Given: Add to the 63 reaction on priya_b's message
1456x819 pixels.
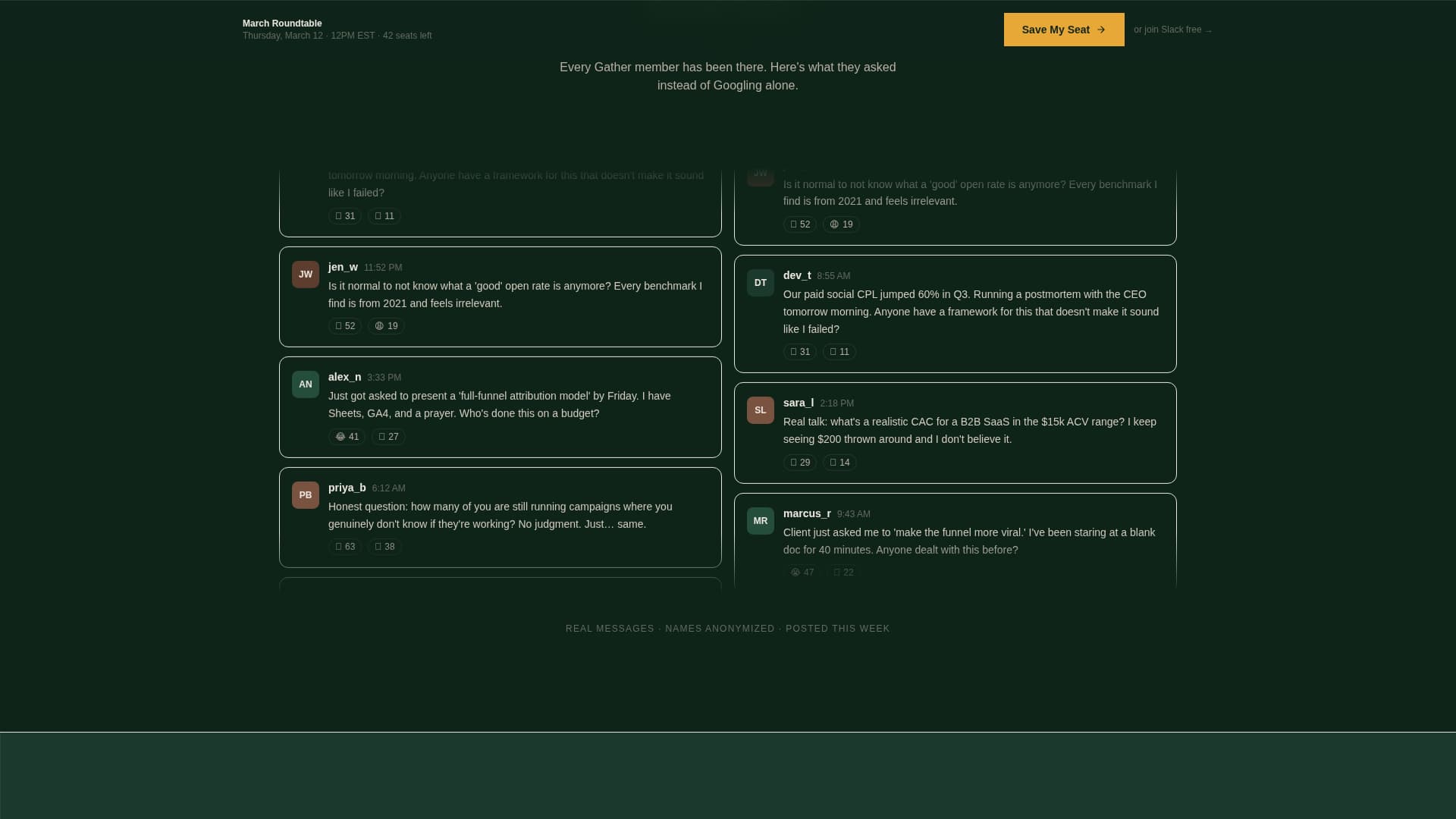Looking at the screenshot, I should click(x=345, y=547).
